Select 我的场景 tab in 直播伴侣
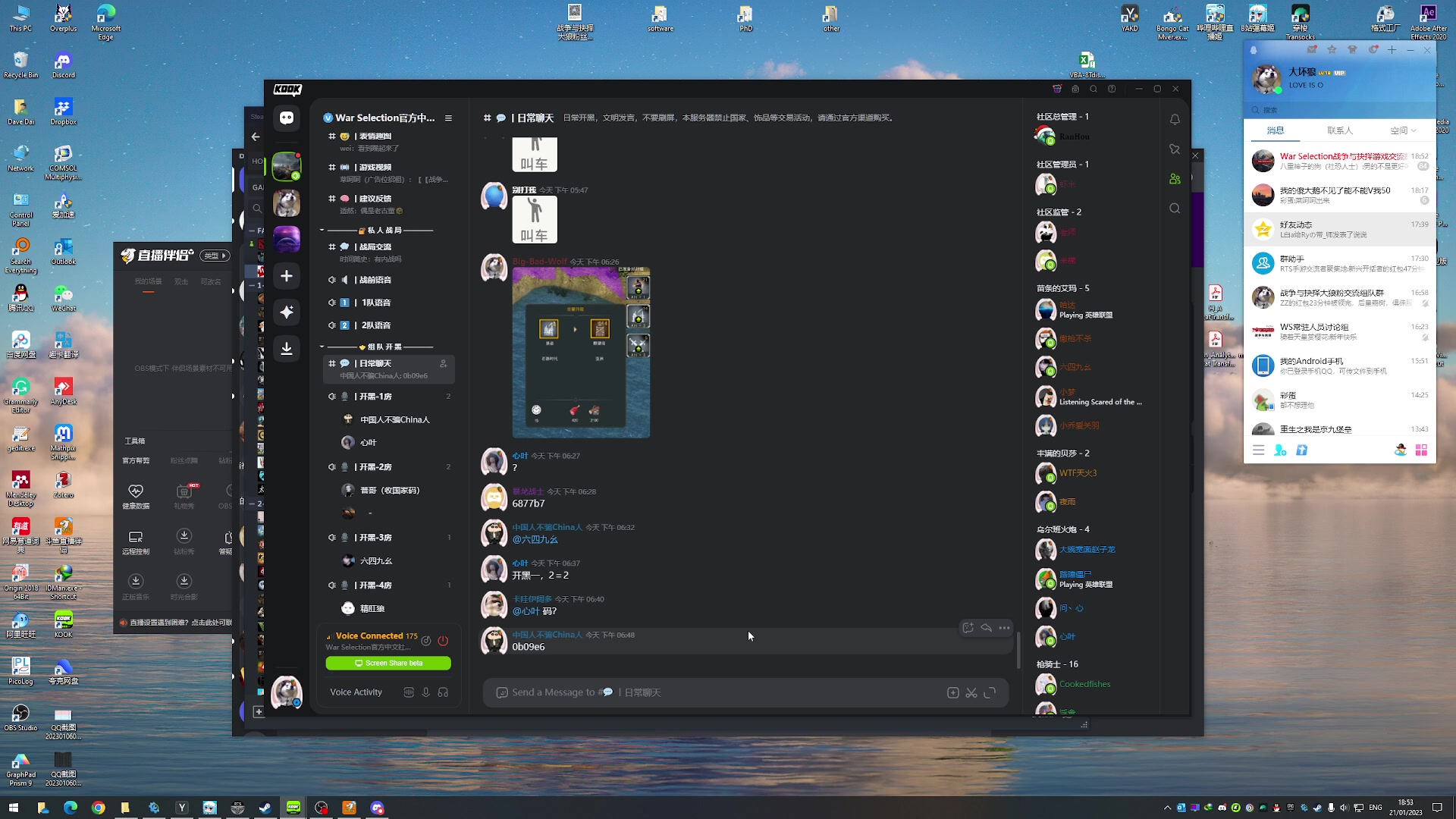 click(x=148, y=281)
